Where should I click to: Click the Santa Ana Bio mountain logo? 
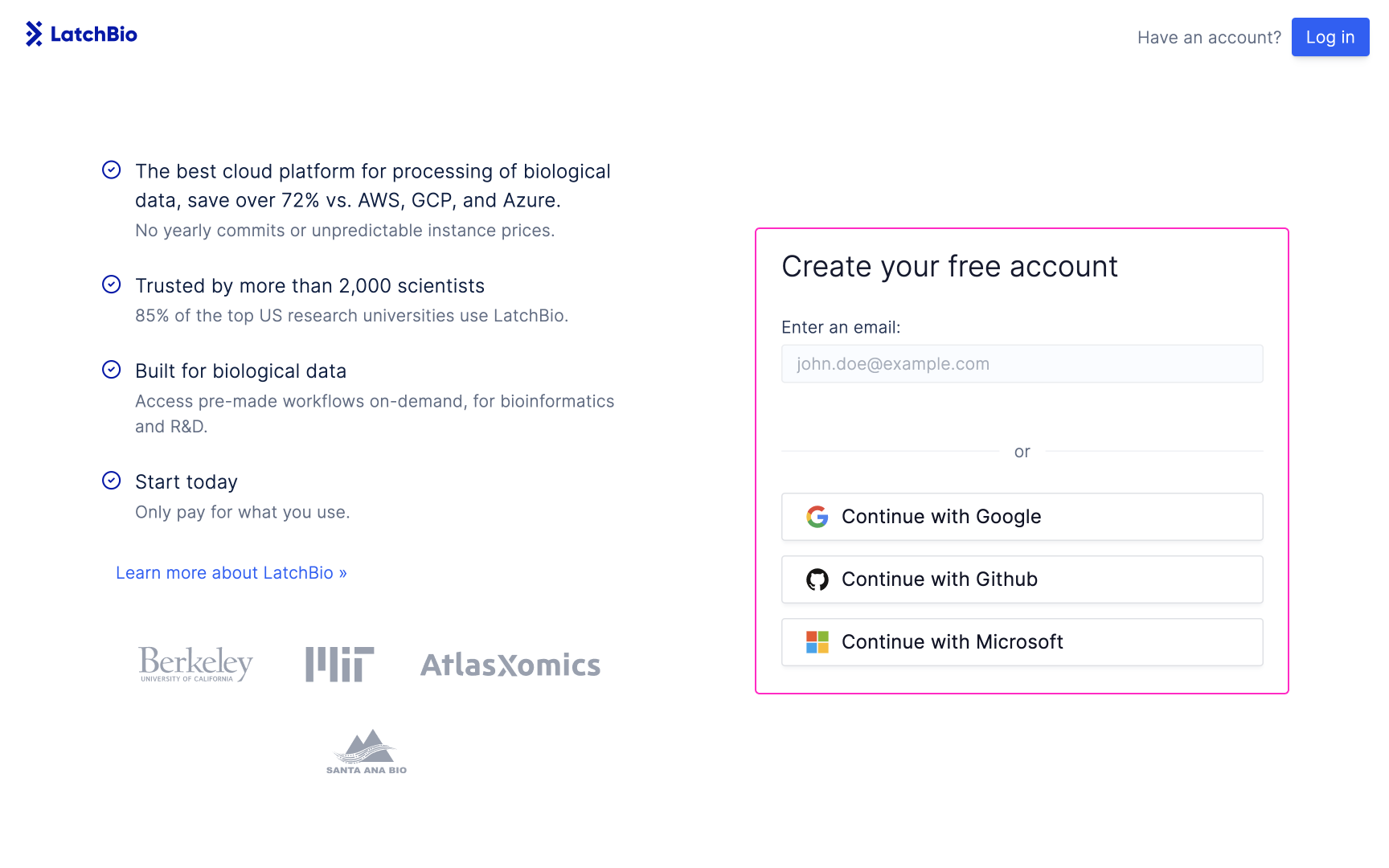(367, 751)
